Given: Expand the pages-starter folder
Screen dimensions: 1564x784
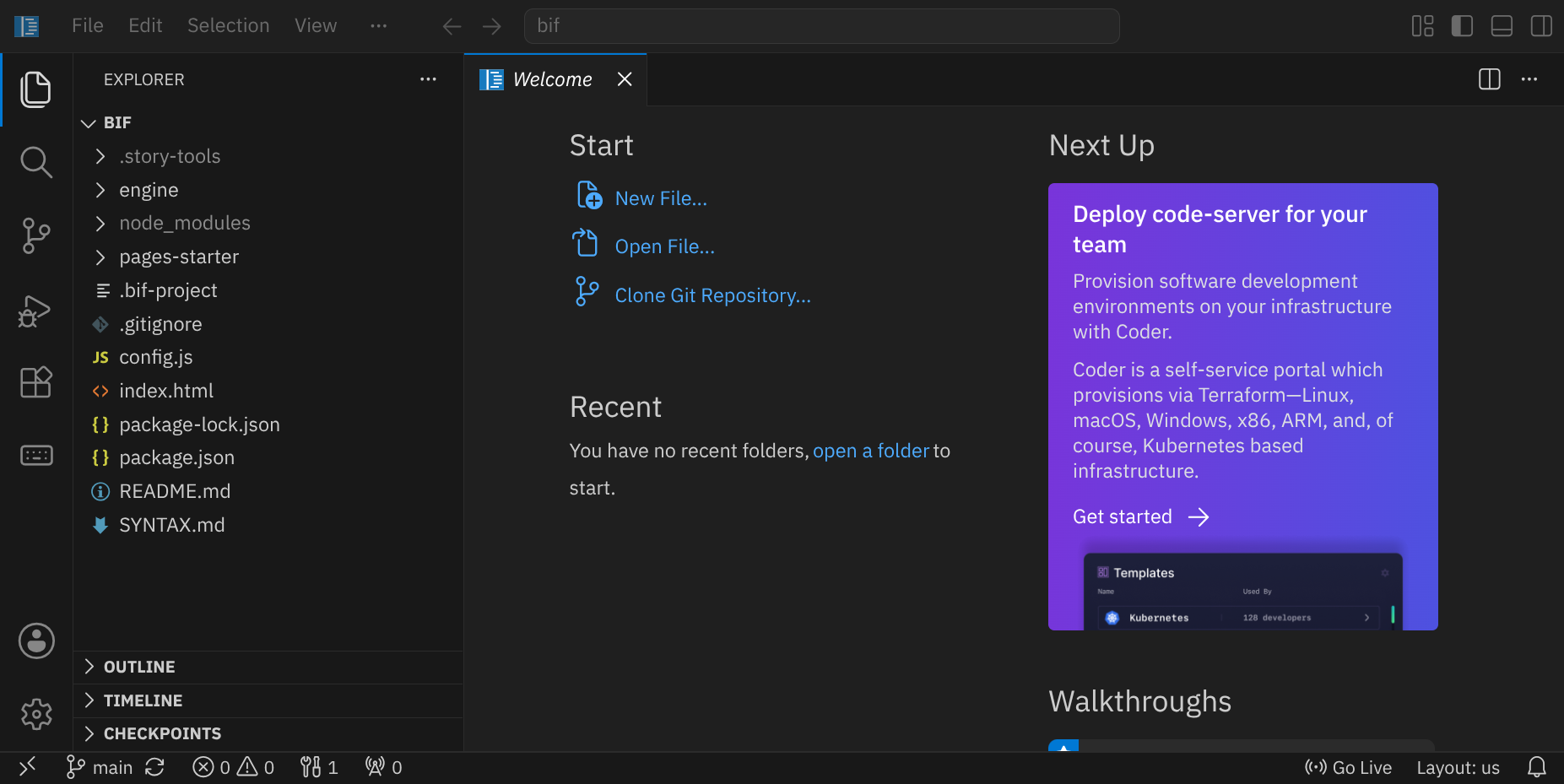Looking at the screenshot, I should coord(268,257).
